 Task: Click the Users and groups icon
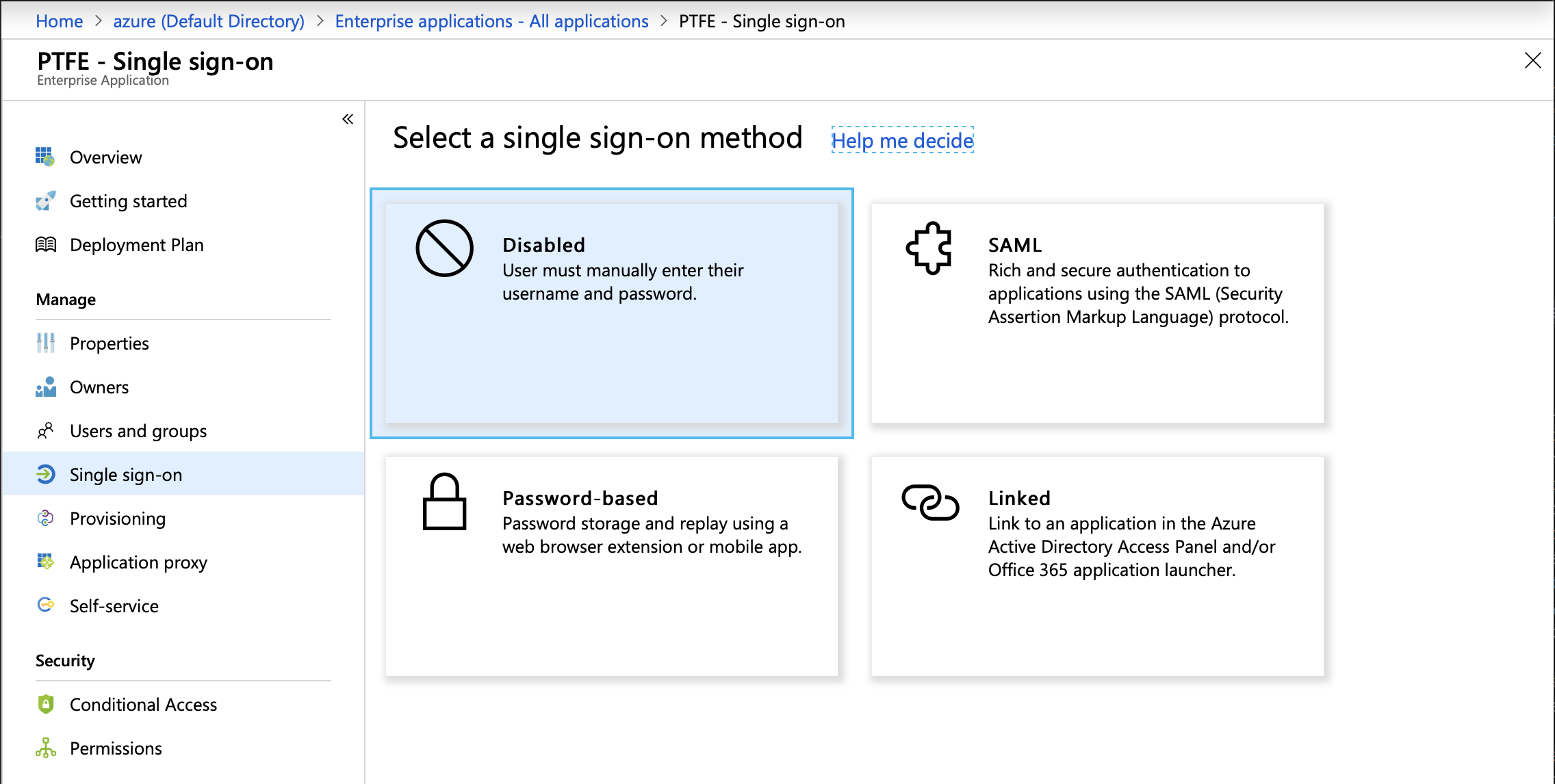(45, 430)
